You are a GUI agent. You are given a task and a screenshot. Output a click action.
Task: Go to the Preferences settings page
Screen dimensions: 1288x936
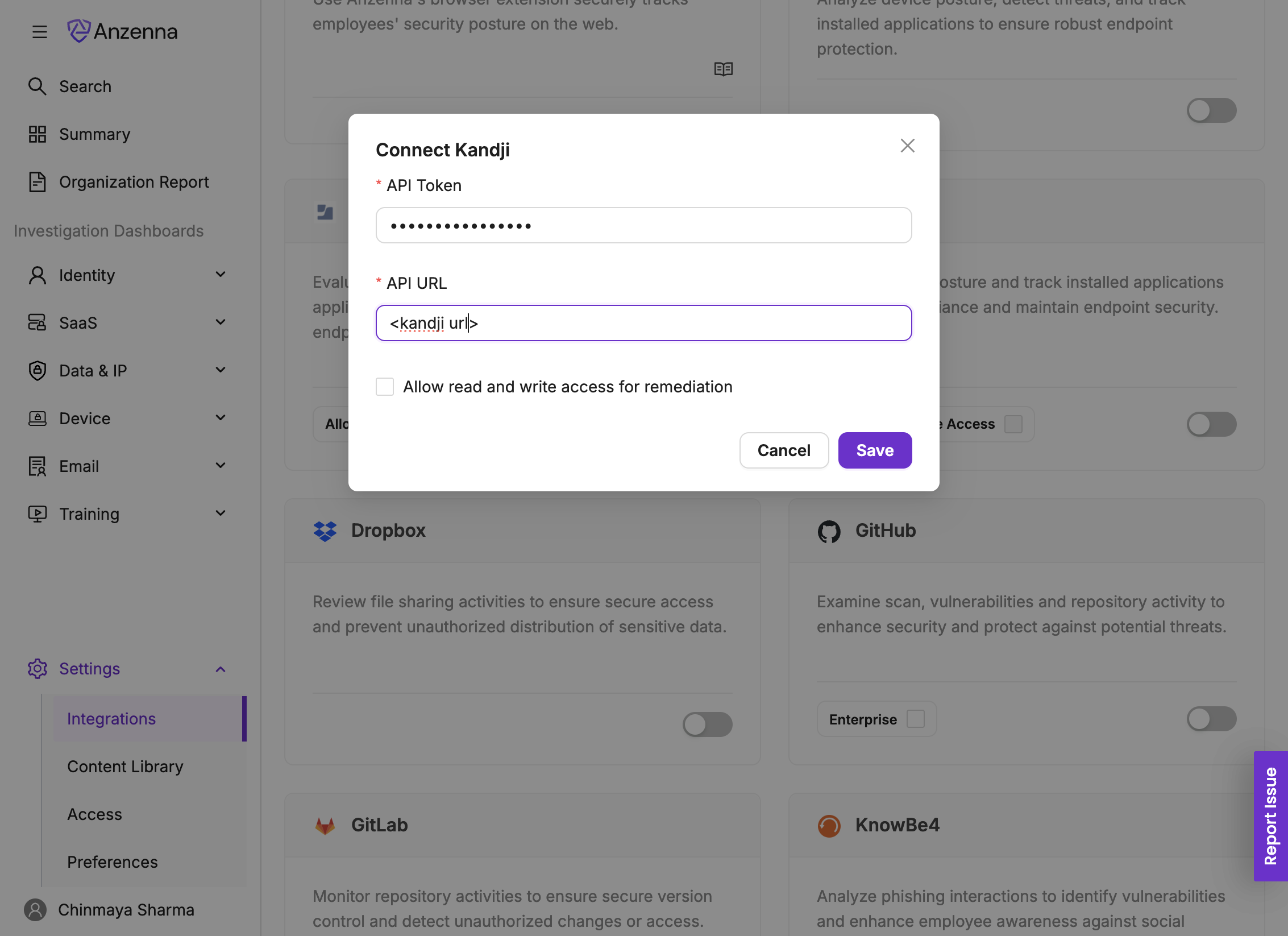113,862
